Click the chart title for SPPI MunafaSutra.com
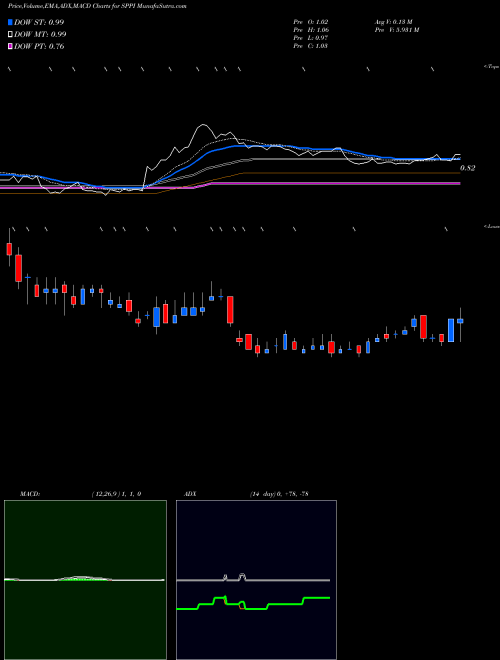 [97, 6]
